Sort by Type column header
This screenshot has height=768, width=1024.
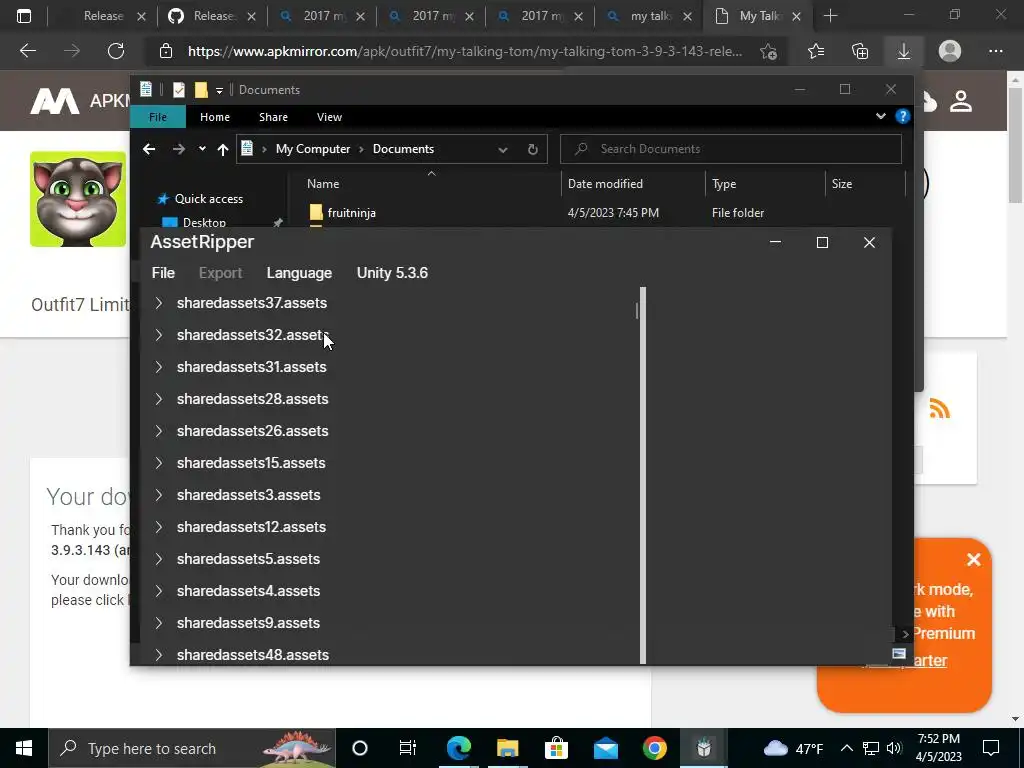click(x=724, y=184)
